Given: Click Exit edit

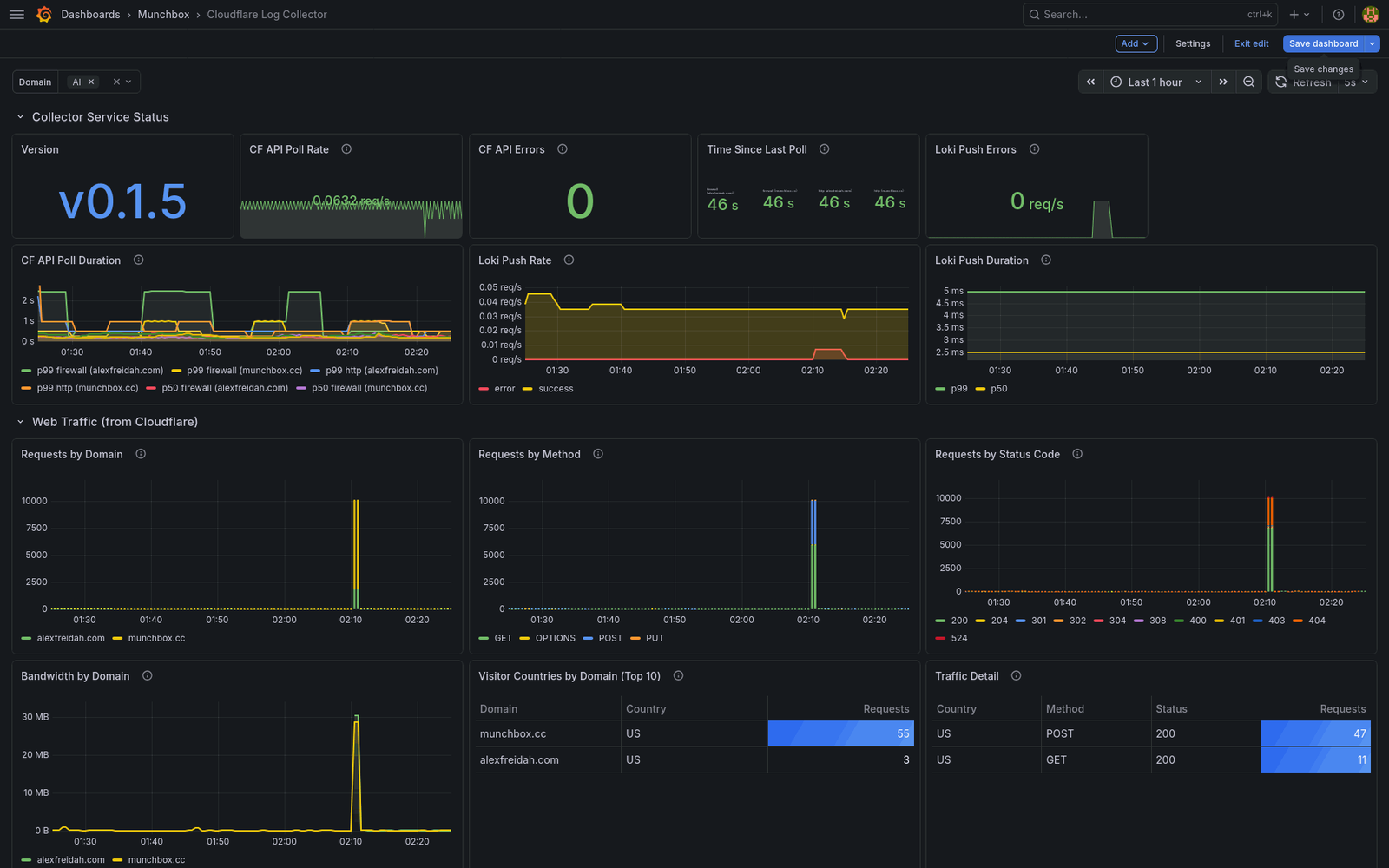Looking at the screenshot, I should 1251,43.
